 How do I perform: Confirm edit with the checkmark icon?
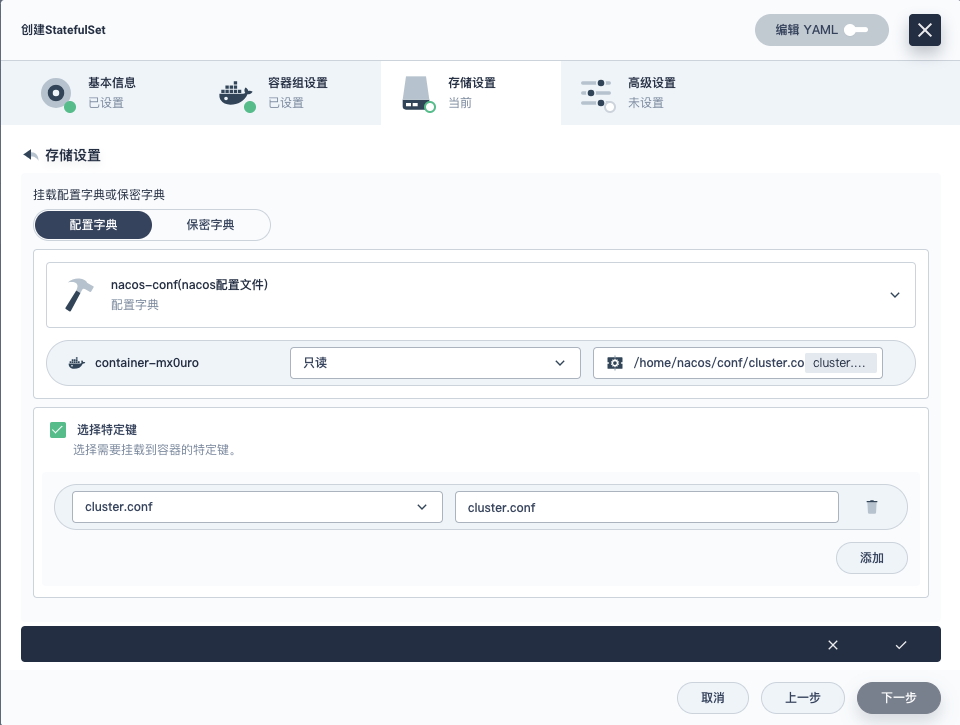pyautogui.click(x=901, y=645)
